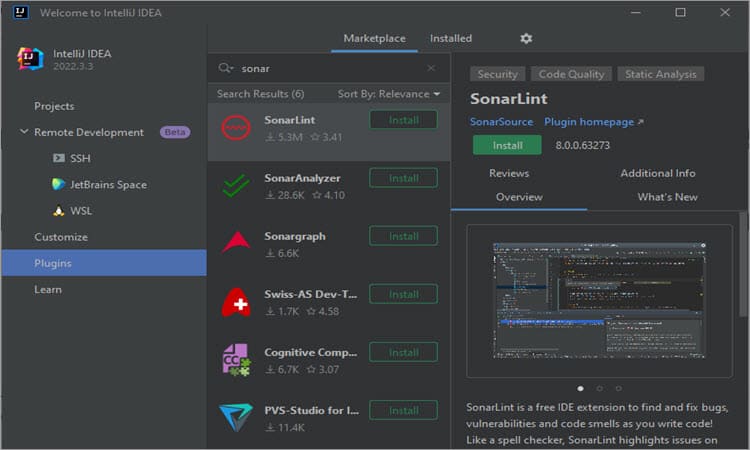Switch to the Marketplace tab
The image size is (750, 450).
click(x=374, y=38)
